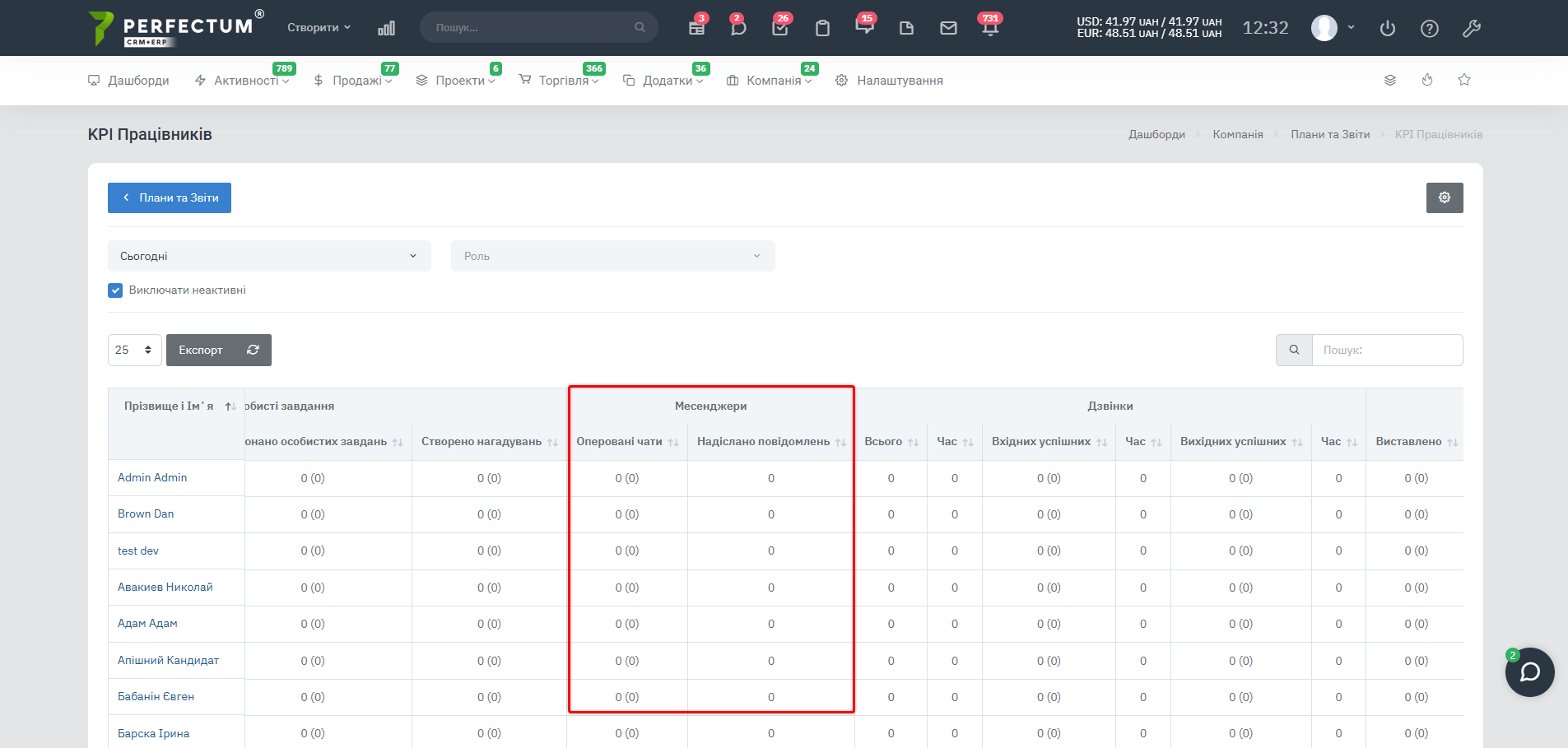This screenshot has width=1568, height=748.
Task: Click the wrench setup icon
Action: pyautogui.click(x=1471, y=29)
